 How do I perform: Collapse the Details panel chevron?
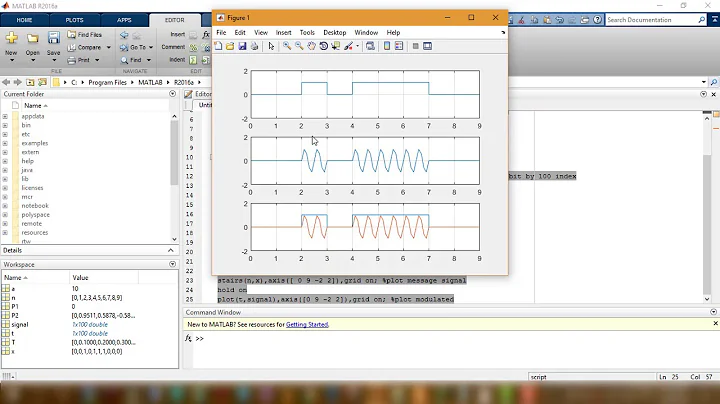click(170, 250)
